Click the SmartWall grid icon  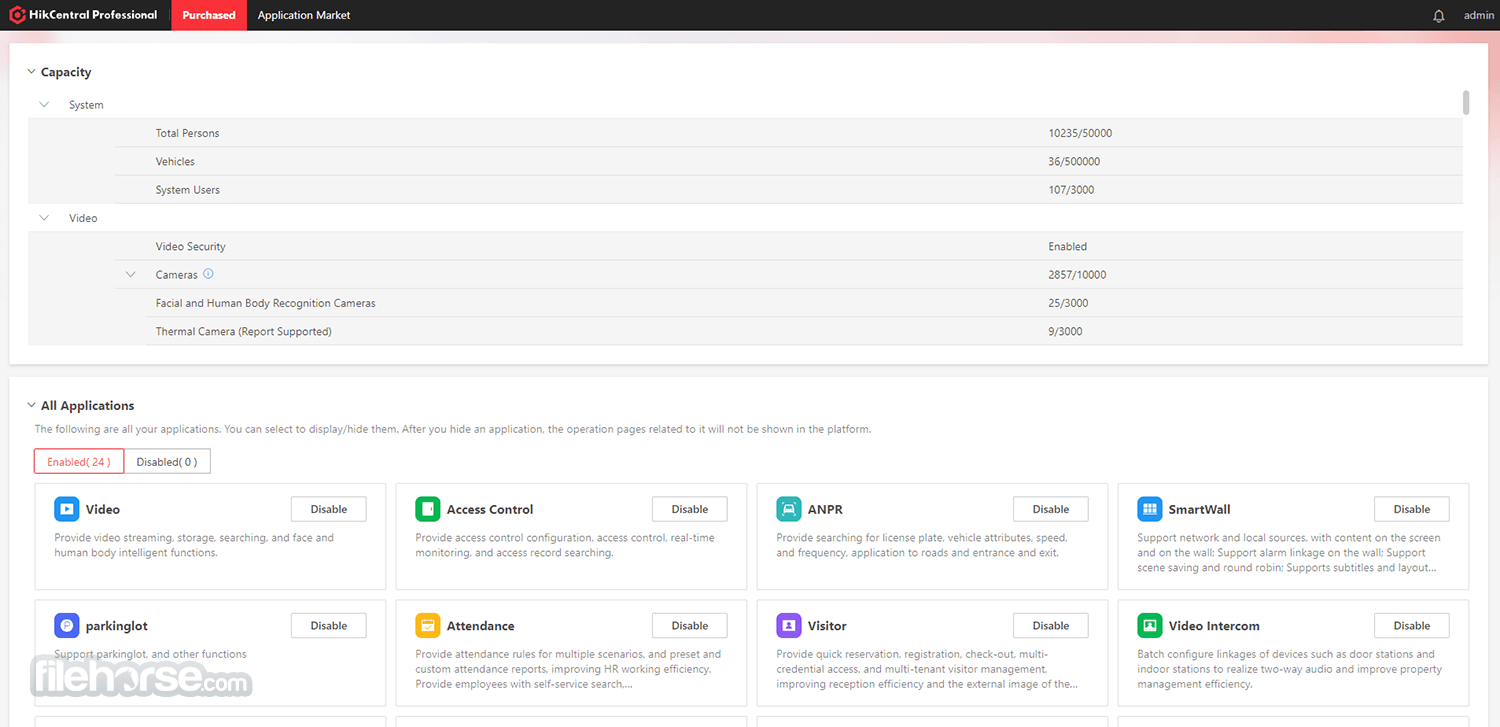pyautogui.click(x=1150, y=509)
